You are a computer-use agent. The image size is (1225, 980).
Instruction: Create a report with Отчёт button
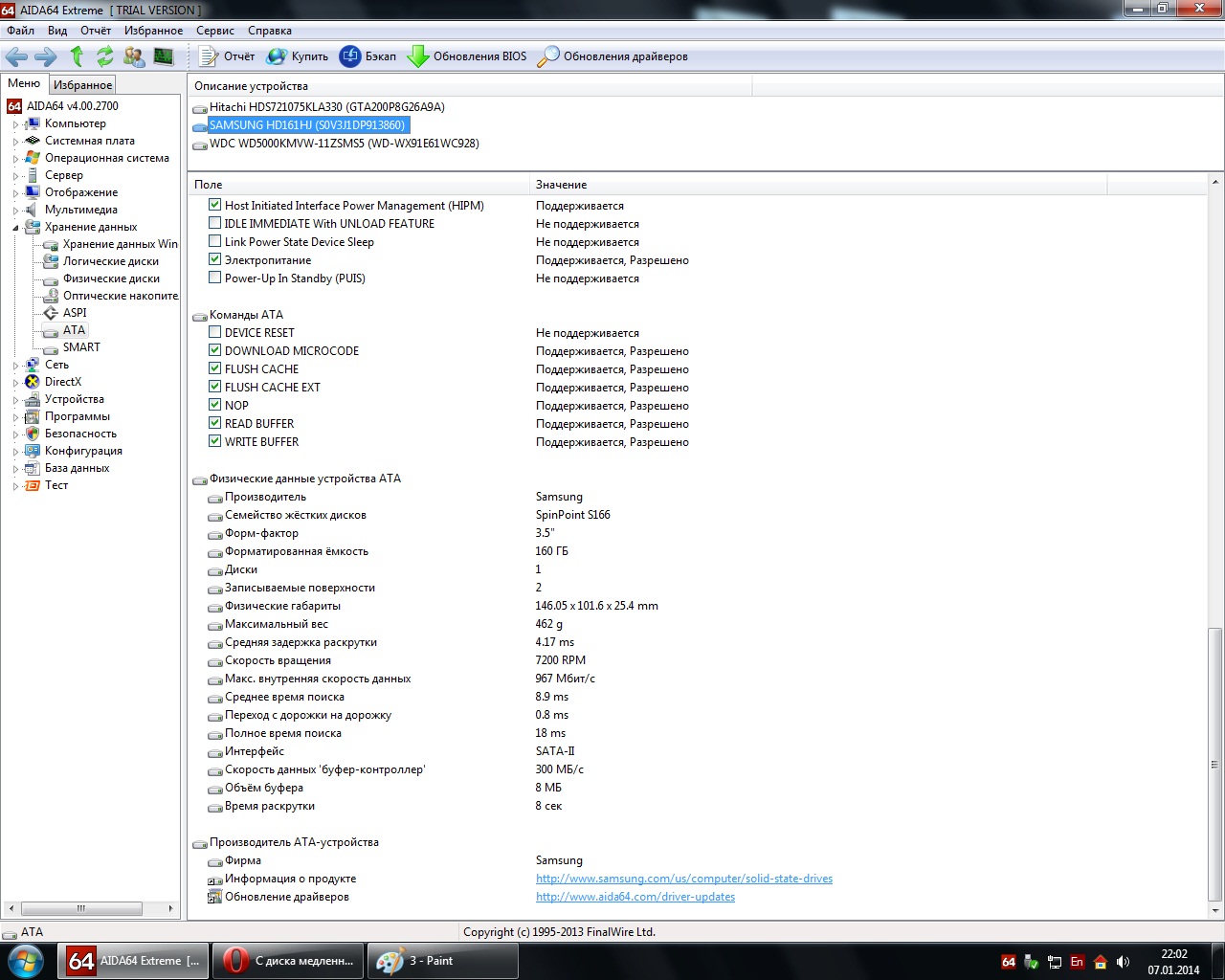(x=228, y=56)
